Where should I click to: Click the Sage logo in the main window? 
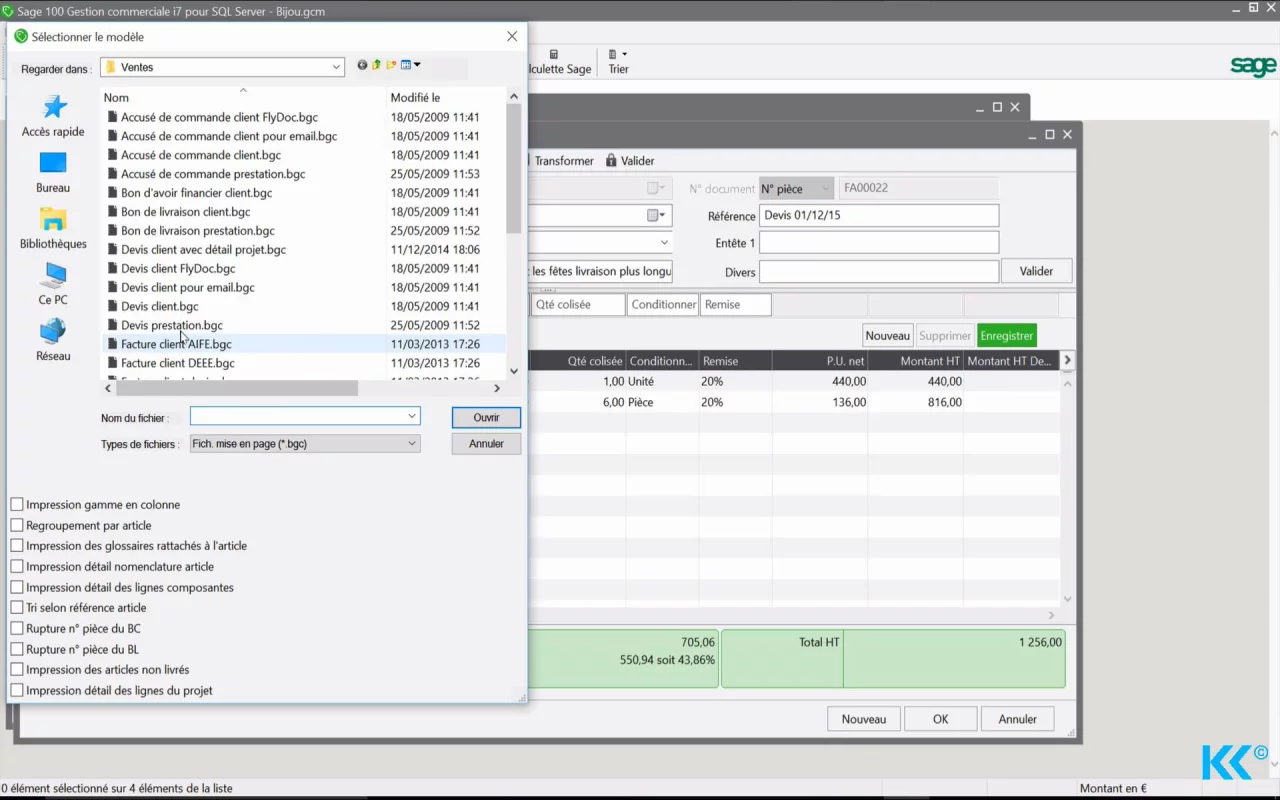click(x=1253, y=66)
